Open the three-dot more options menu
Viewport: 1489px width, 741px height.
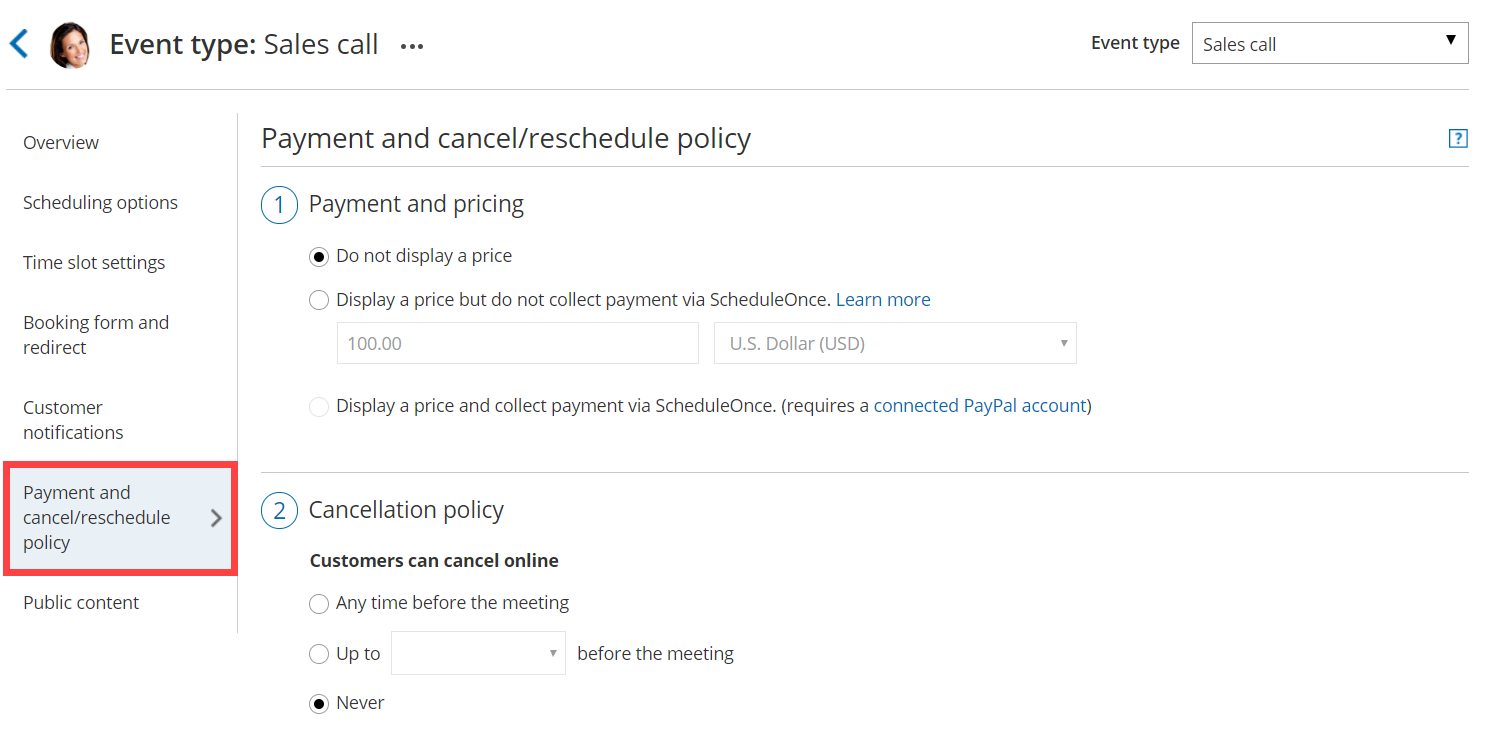412,46
